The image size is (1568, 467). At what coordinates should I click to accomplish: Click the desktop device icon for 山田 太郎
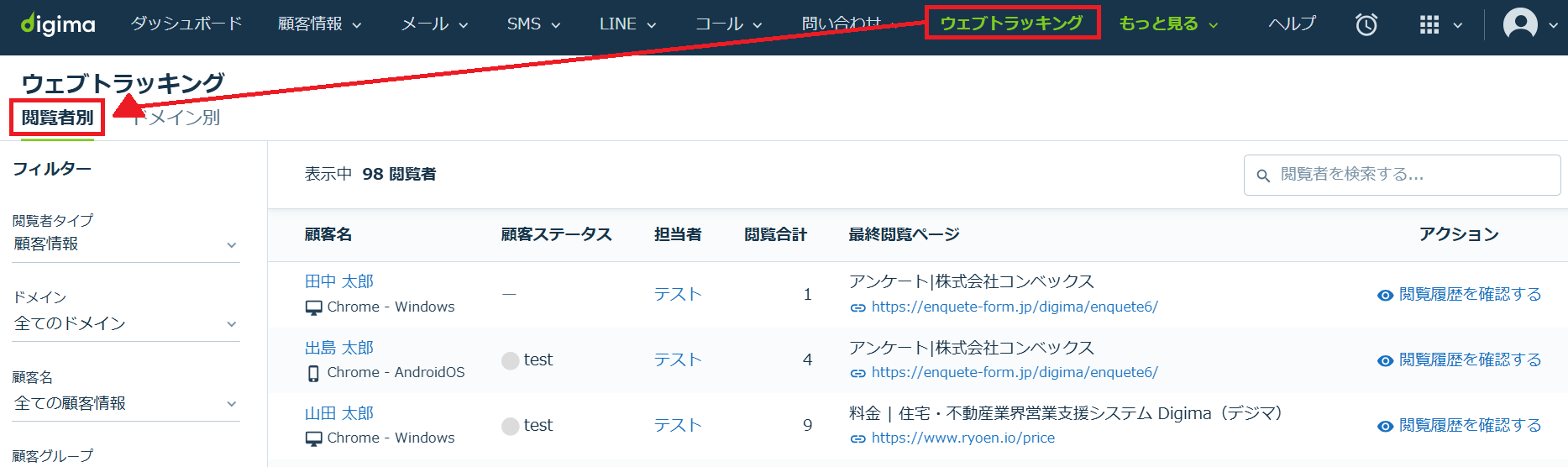click(313, 438)
